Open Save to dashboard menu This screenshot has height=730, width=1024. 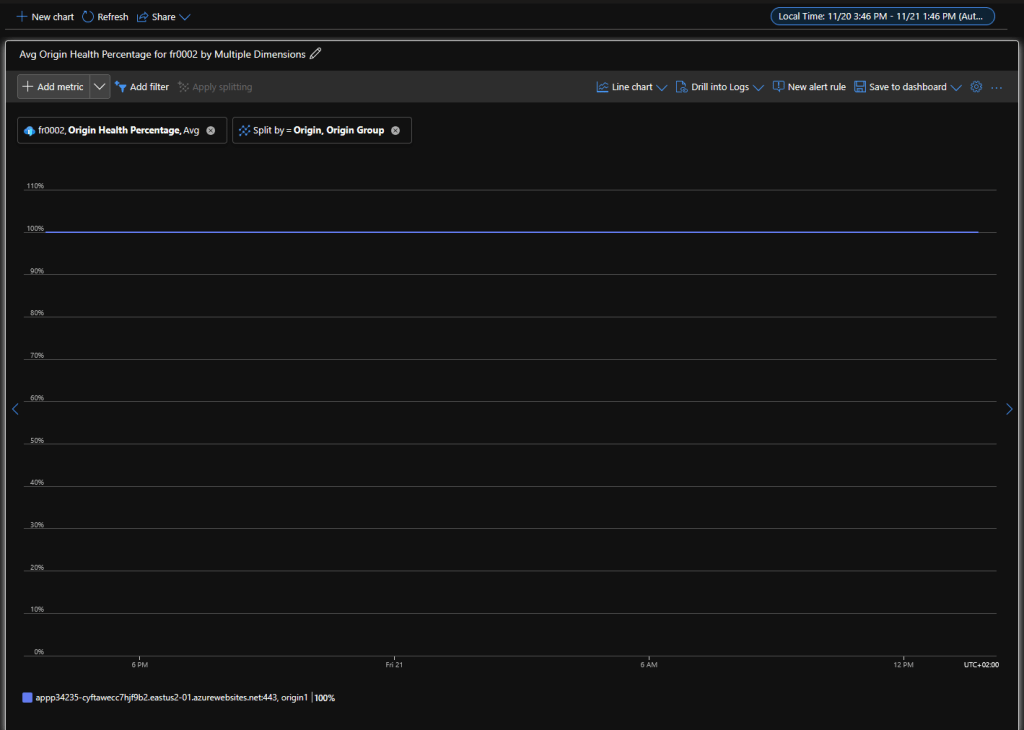[907, 87]
